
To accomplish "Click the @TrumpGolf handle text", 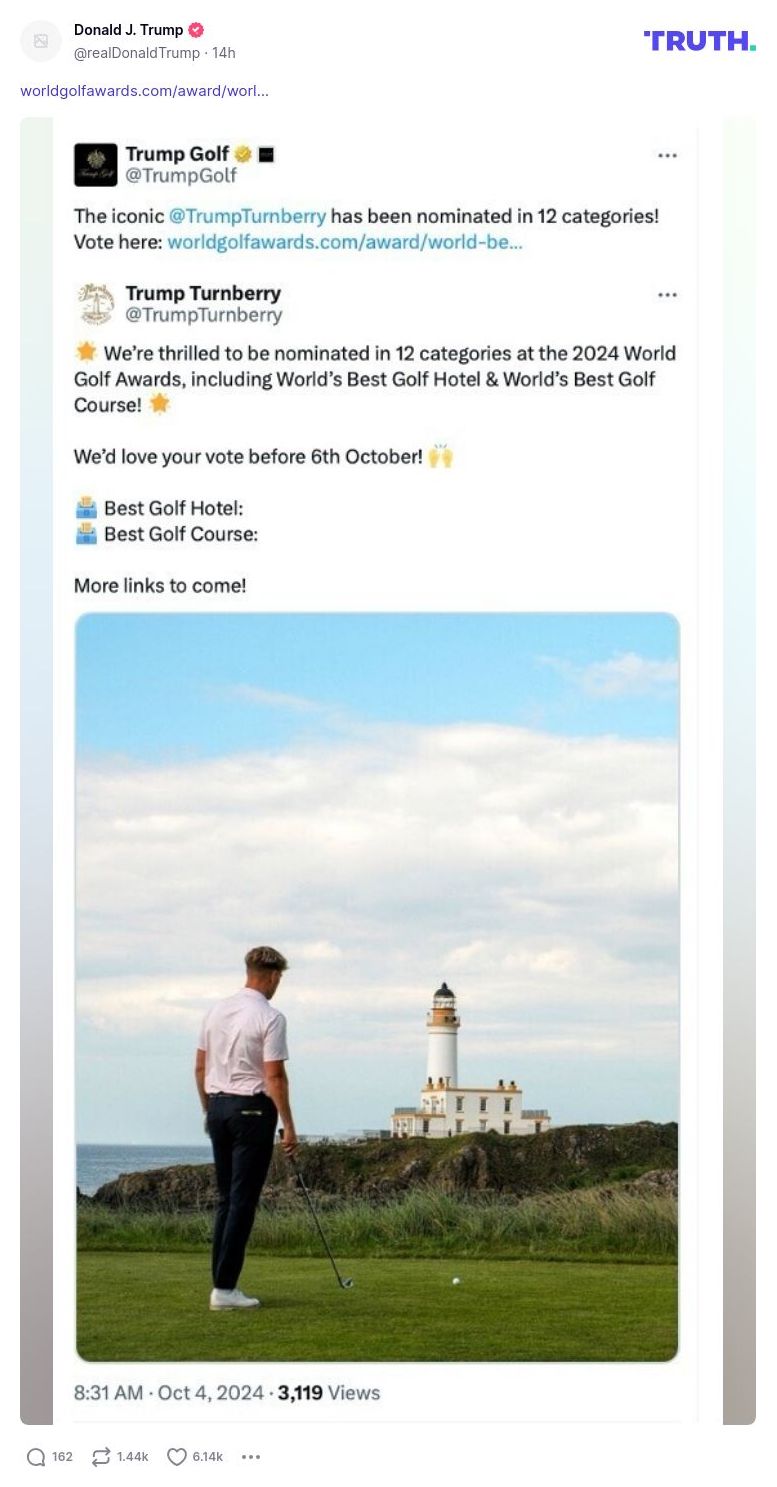I will point(181,176).
